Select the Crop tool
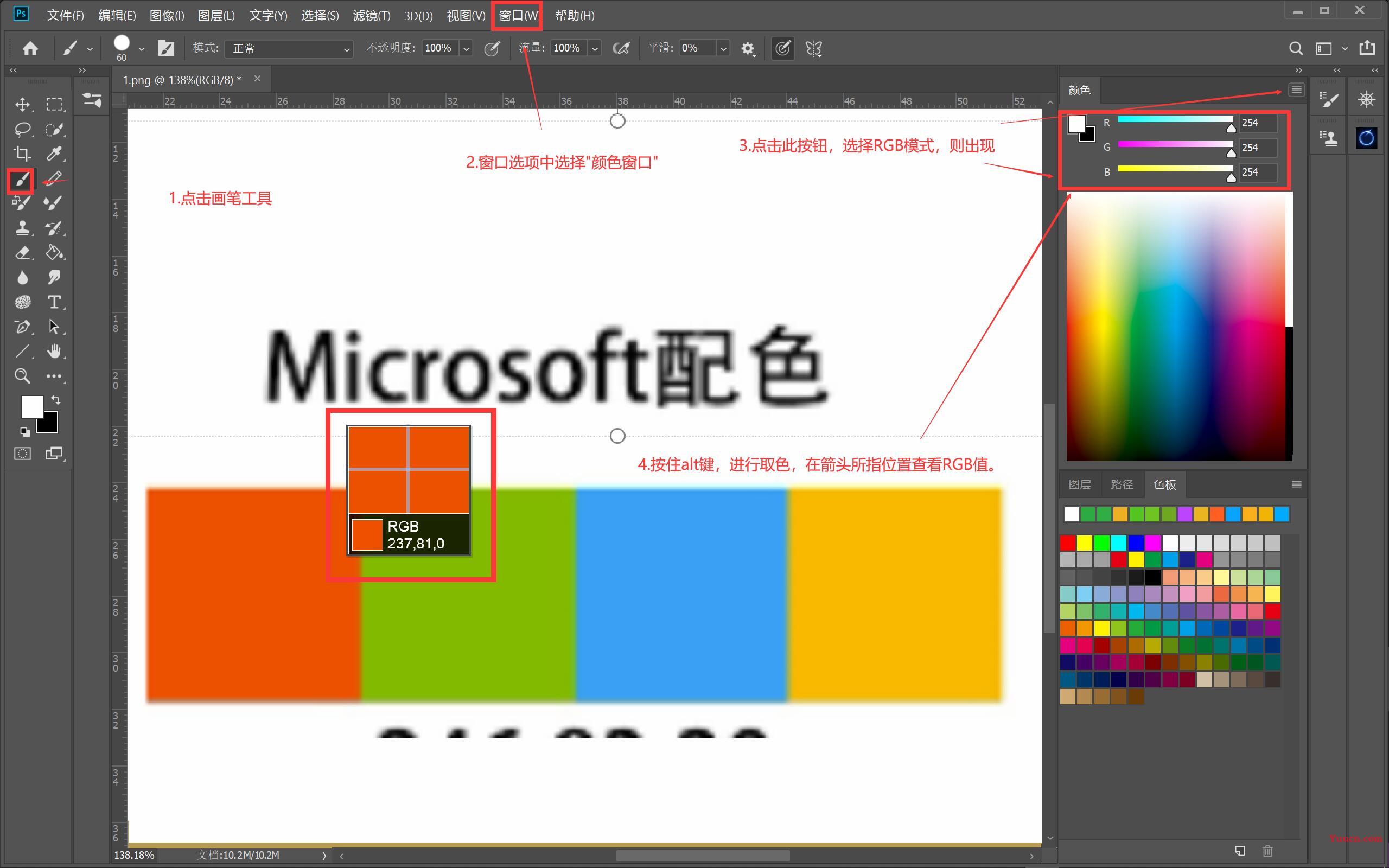 click(x=22, y=154)
